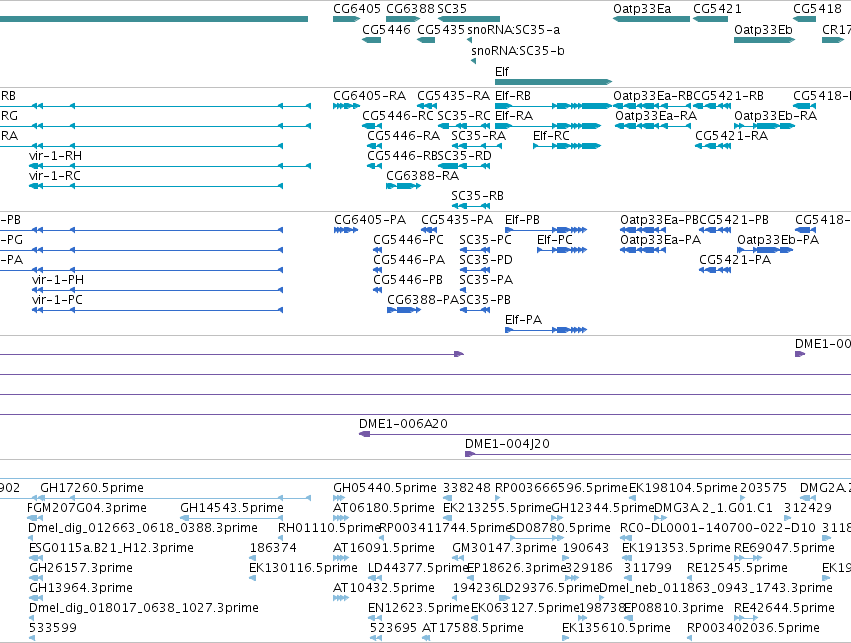Click EST FGM207G04.3prime

(x=87, y=508)
